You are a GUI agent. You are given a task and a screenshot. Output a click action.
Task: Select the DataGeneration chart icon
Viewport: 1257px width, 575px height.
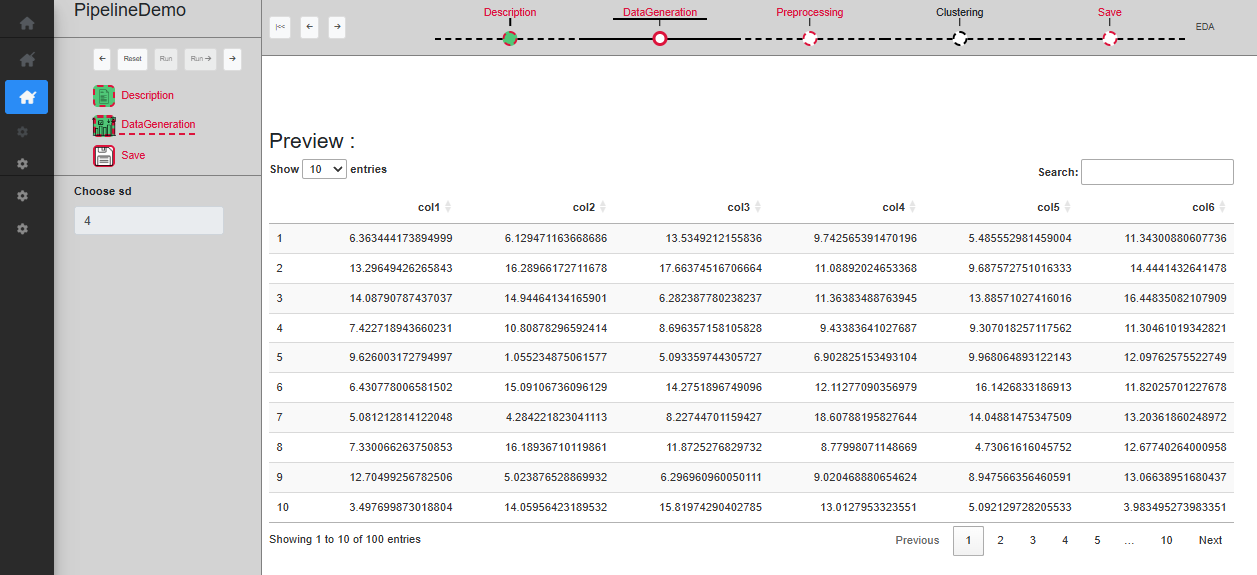104,126
